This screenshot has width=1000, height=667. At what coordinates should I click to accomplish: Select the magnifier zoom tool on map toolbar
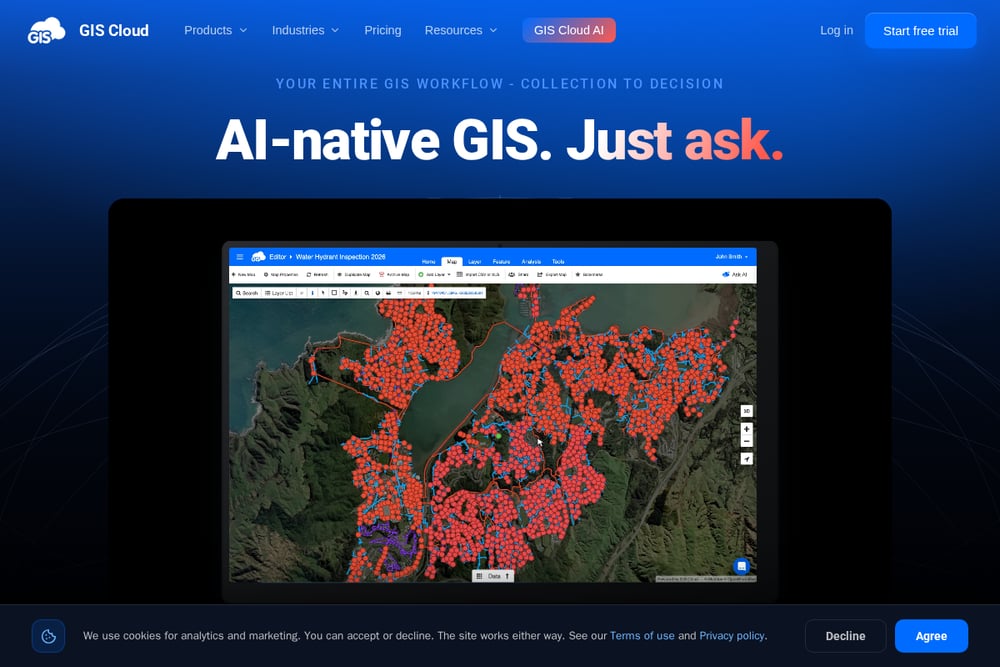click(x=367, y=293)
